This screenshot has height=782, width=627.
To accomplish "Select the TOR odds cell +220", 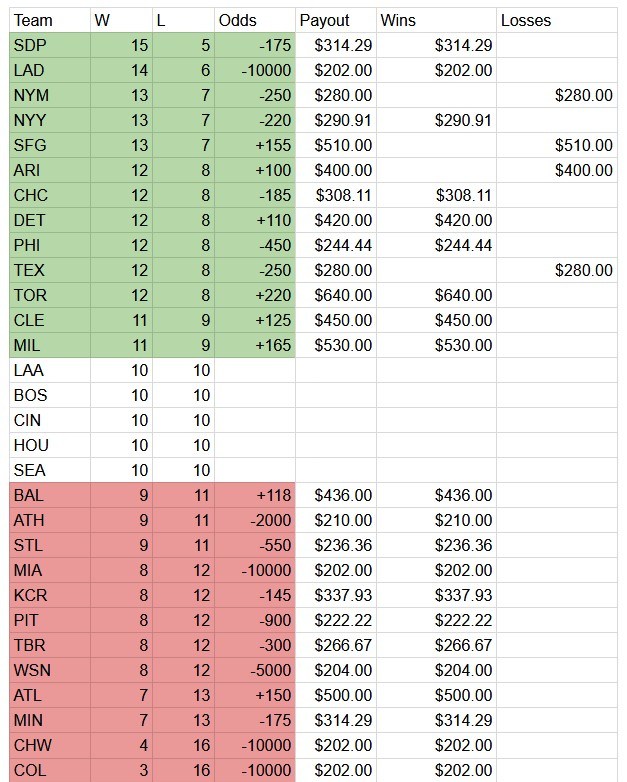I will (x=255, y=296).
